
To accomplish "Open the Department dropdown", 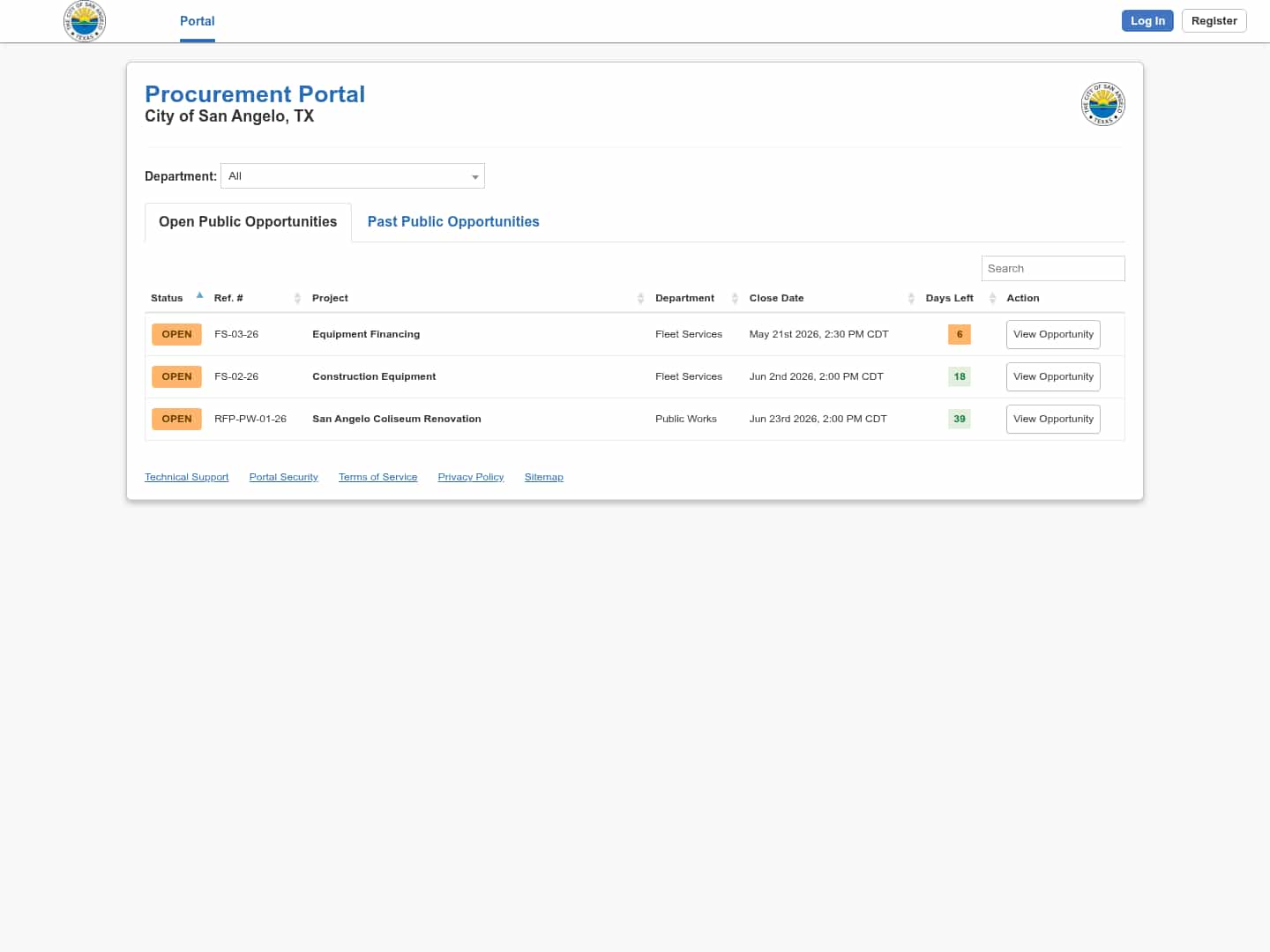I will click(353, 176).
